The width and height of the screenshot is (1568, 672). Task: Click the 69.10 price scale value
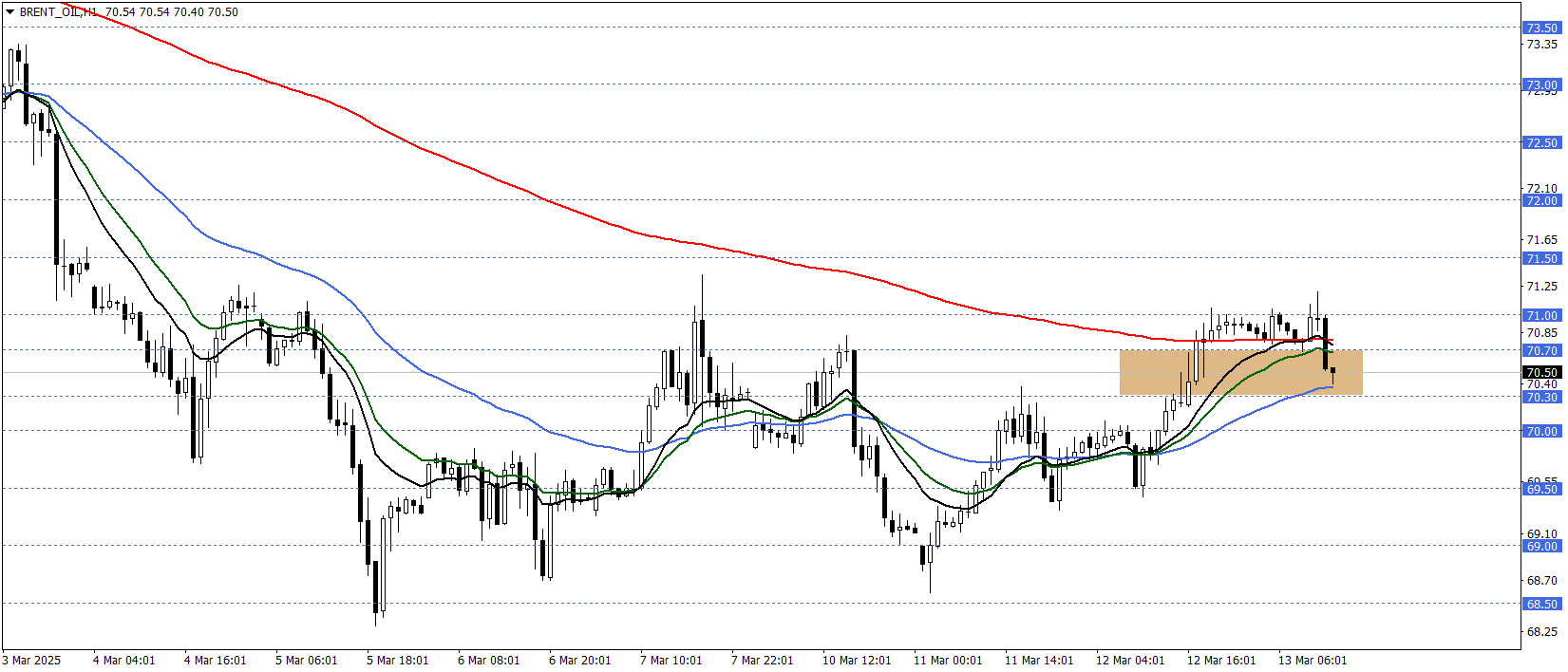[x=1541, y=534]
